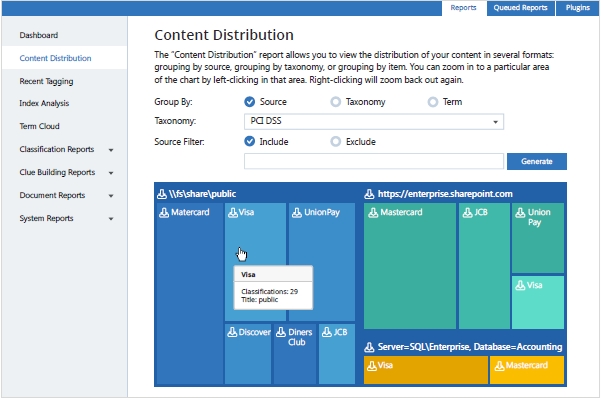Open the Plugins tab
This screenshot has width=601, height=400.
[x=577, y=7]
